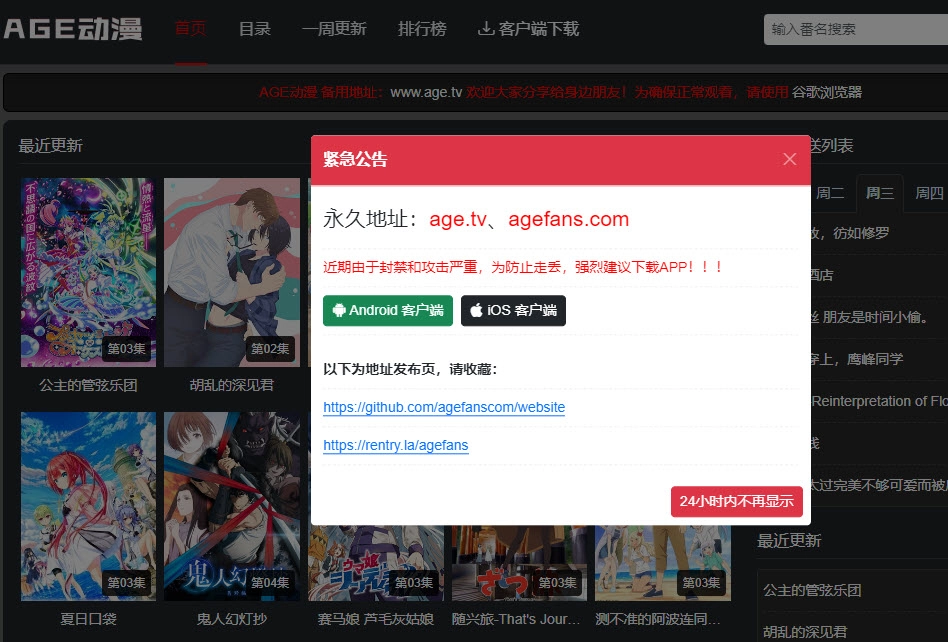Open the rentry.la/agefans link
Viewport: 948px width, 642px height.
pos(395,446)
